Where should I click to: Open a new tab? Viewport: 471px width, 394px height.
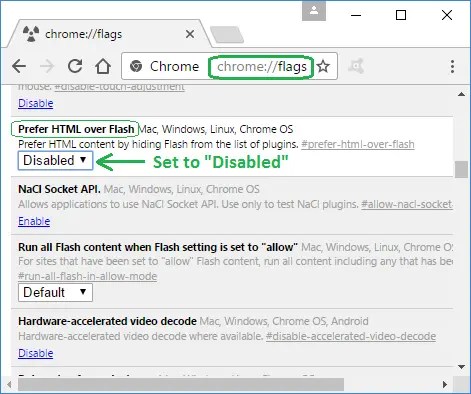[227, 35]
